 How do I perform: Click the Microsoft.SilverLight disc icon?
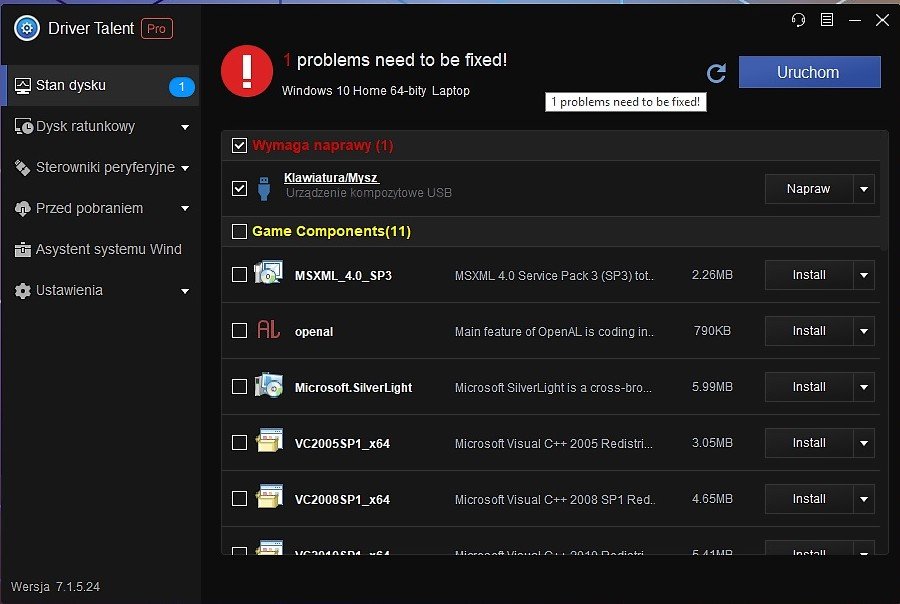[x=269, y=385]
